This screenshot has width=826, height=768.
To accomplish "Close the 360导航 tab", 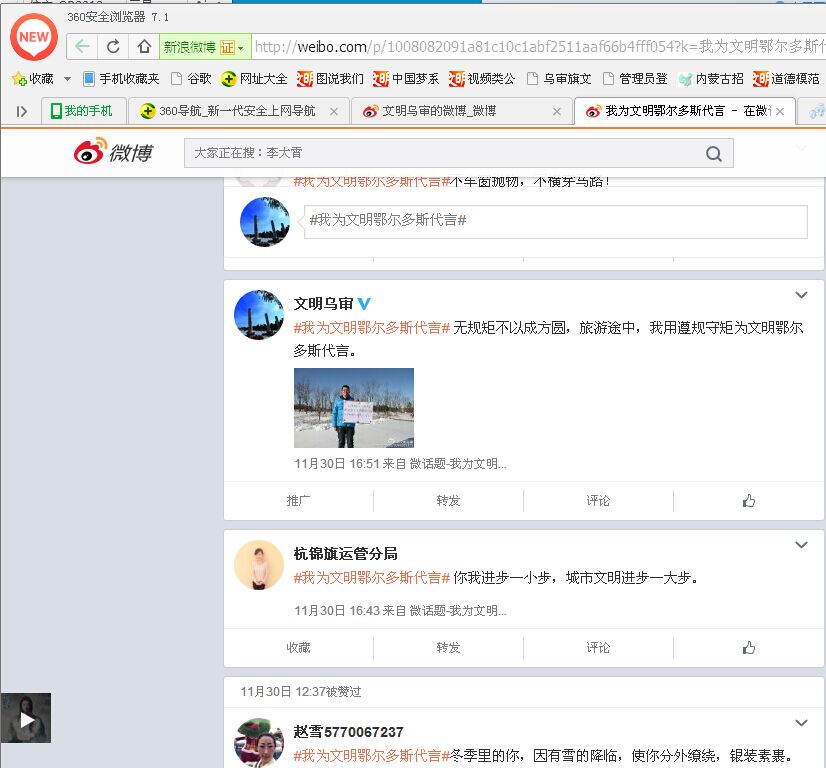I will pos(333,111).
